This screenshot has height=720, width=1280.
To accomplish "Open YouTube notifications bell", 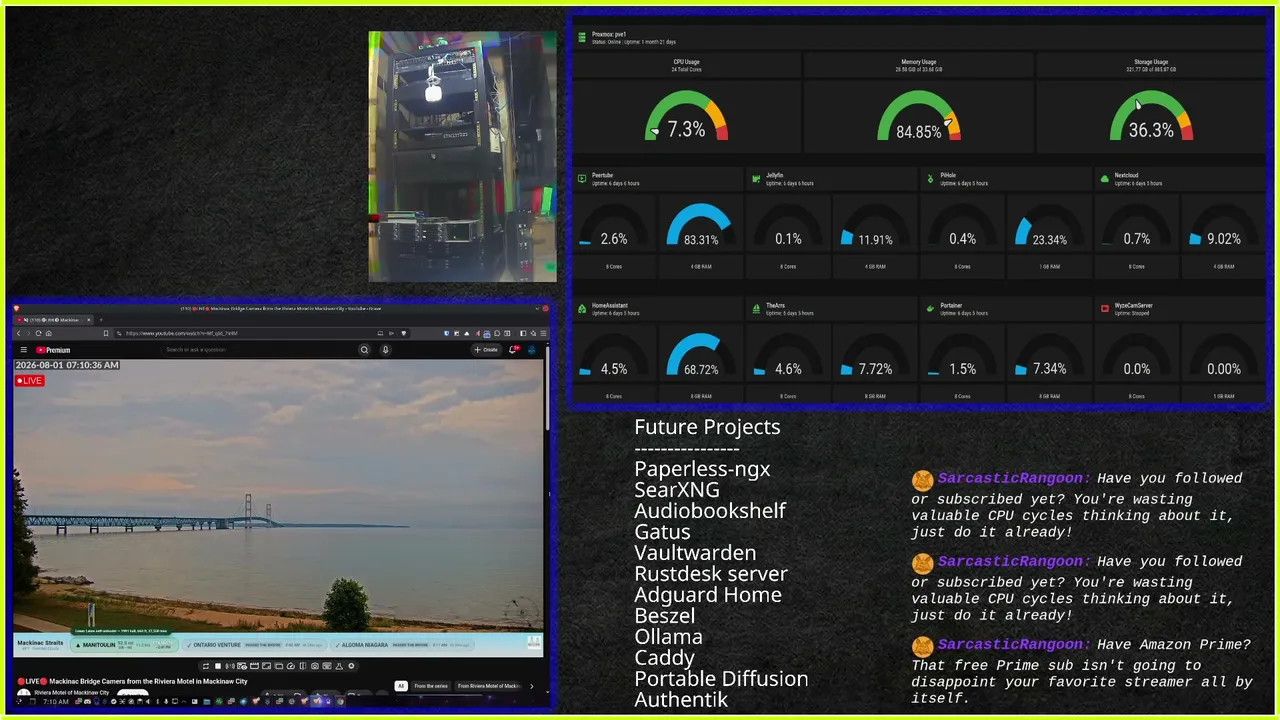I will [514, 350].
